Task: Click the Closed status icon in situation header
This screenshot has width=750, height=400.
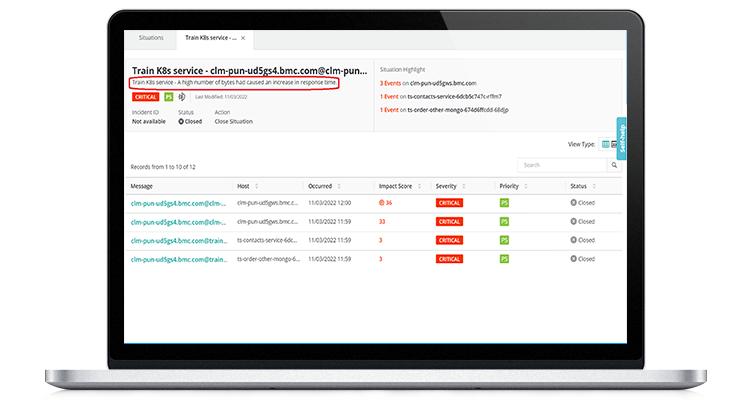Action: (181, 122)
